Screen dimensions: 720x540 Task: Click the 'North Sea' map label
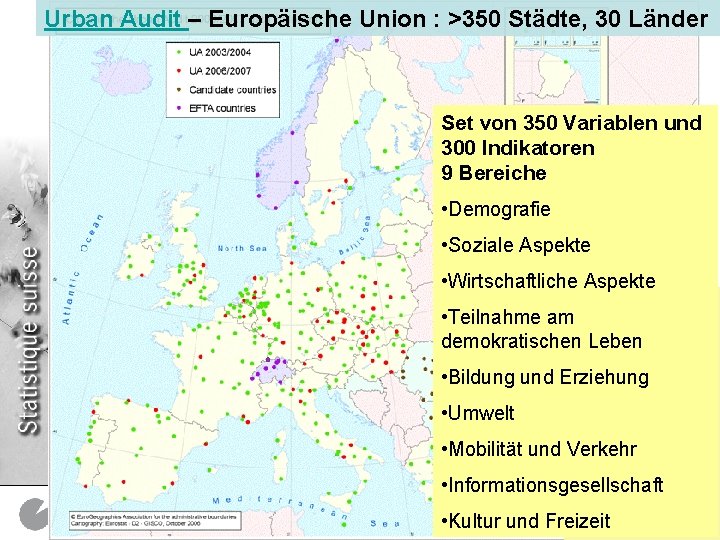[242, 248]
